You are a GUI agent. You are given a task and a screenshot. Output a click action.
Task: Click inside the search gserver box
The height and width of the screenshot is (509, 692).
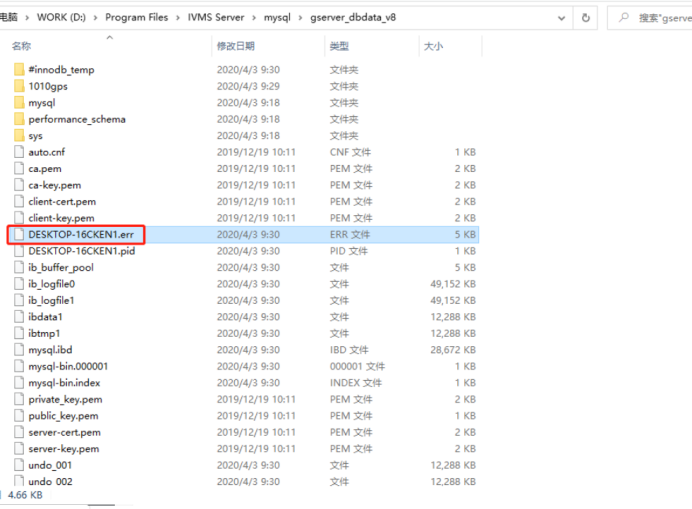(662, 17)
